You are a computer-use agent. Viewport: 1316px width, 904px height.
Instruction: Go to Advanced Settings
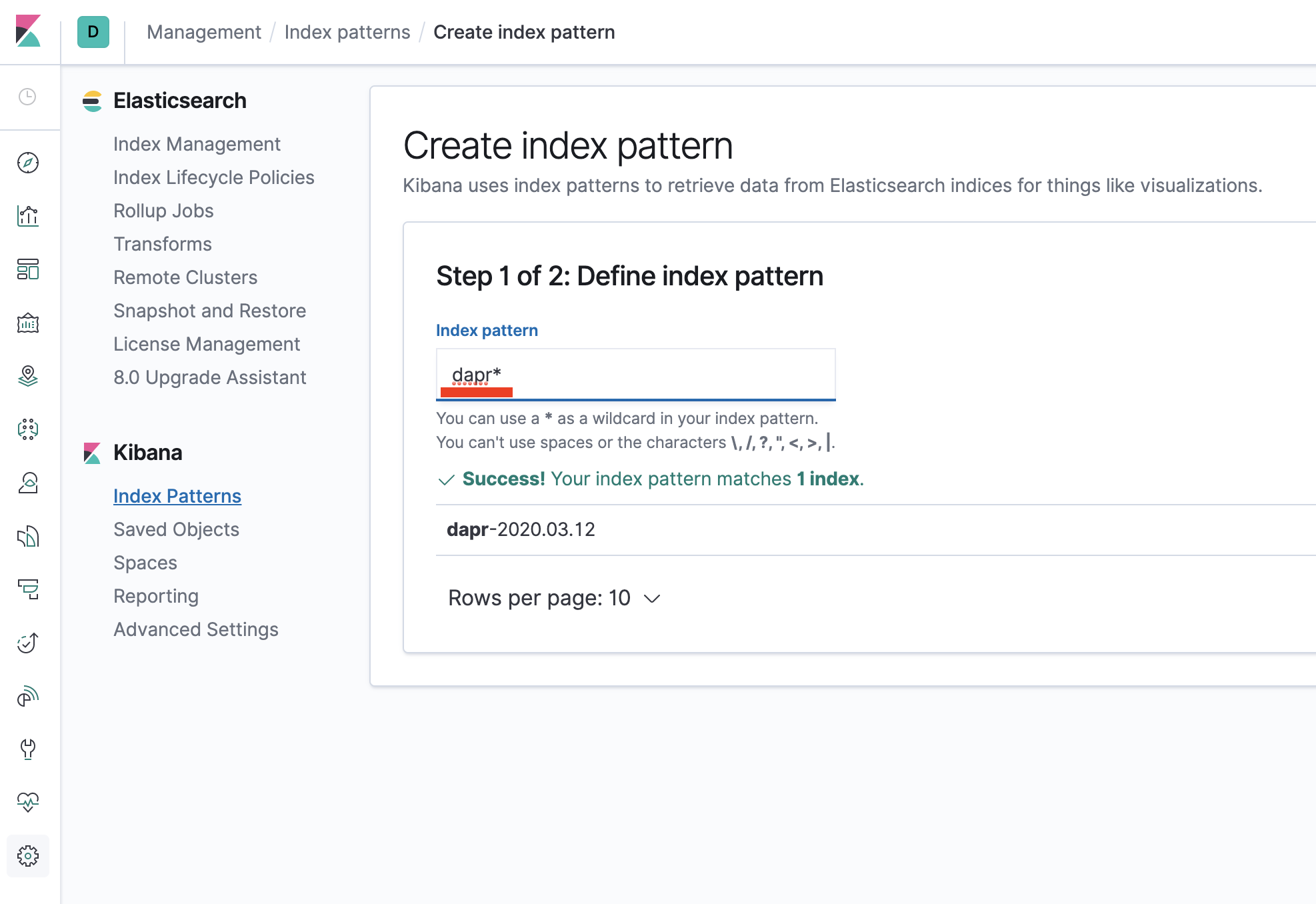point(195,629)
